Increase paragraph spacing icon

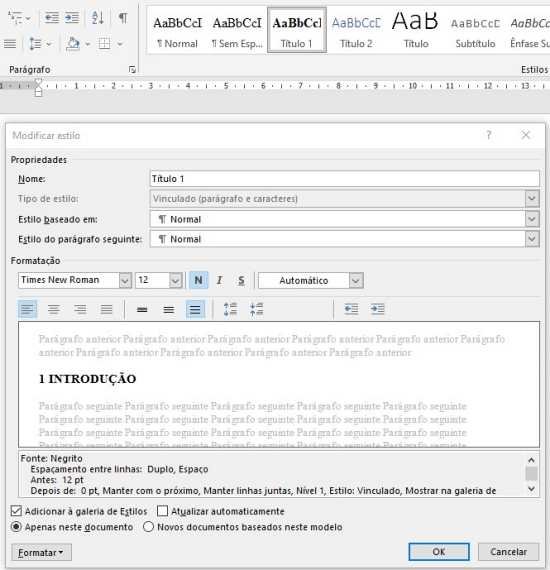coord(230,309)
